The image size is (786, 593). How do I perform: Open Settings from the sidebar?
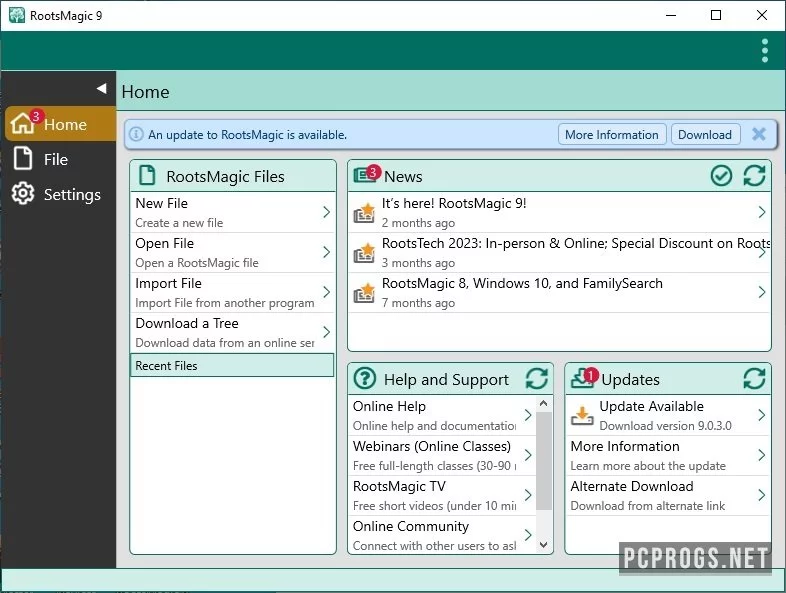coord(61,194)
